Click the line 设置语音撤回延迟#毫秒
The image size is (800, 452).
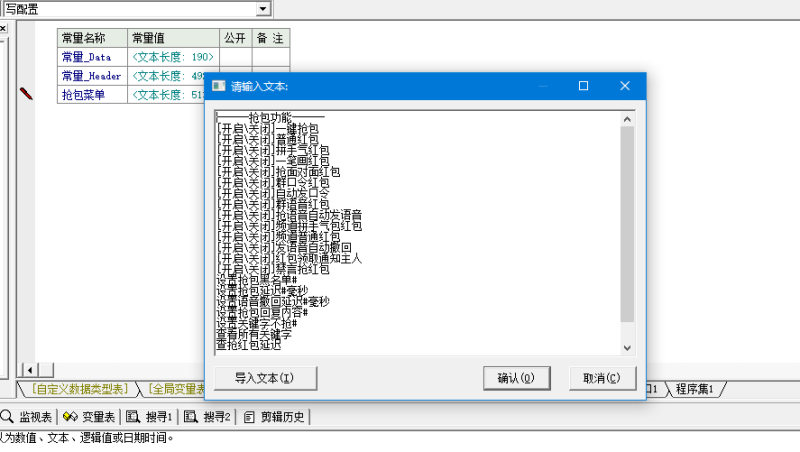[273, 302]
